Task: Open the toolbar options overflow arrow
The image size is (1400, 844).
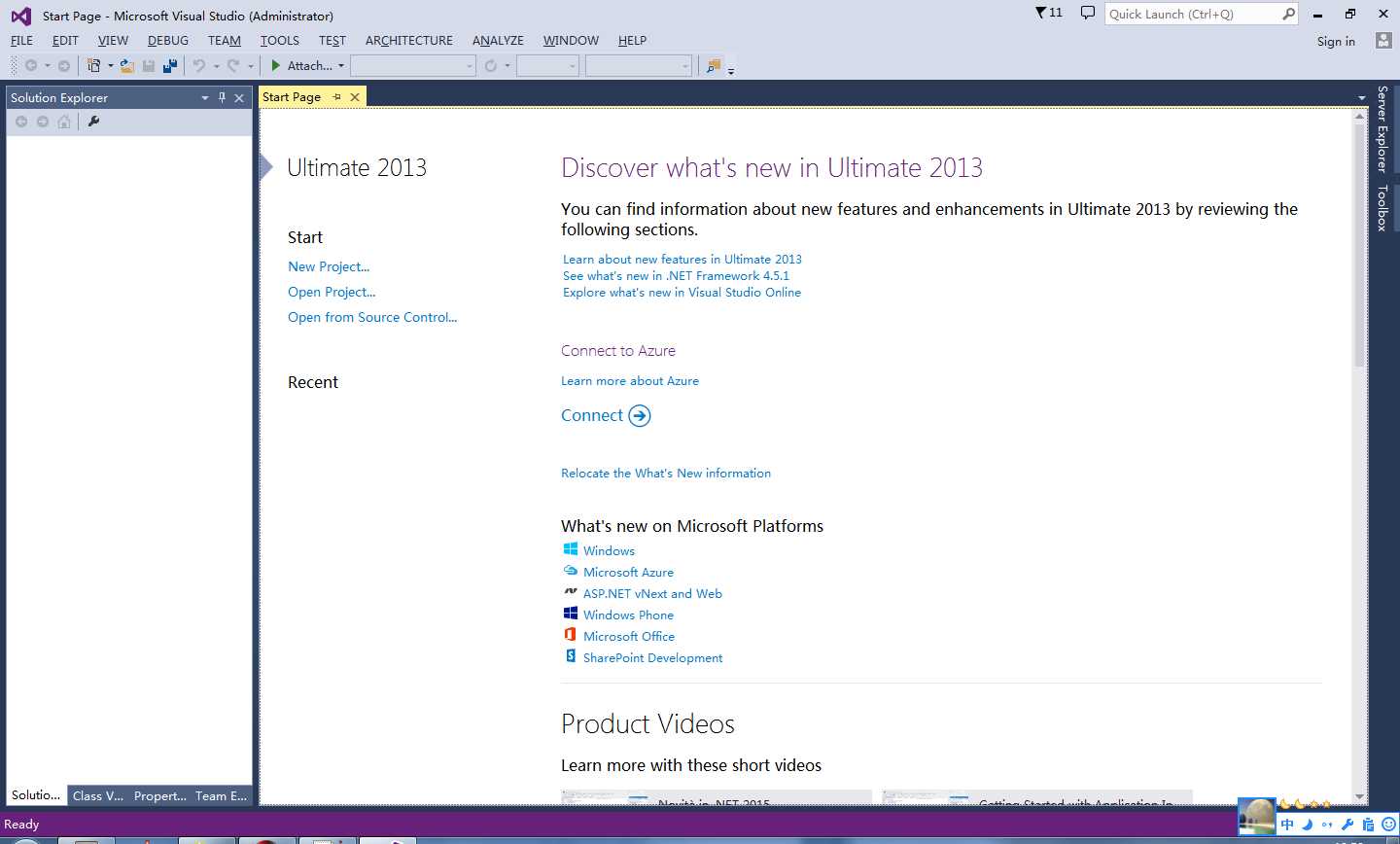Action: [731, 70]
